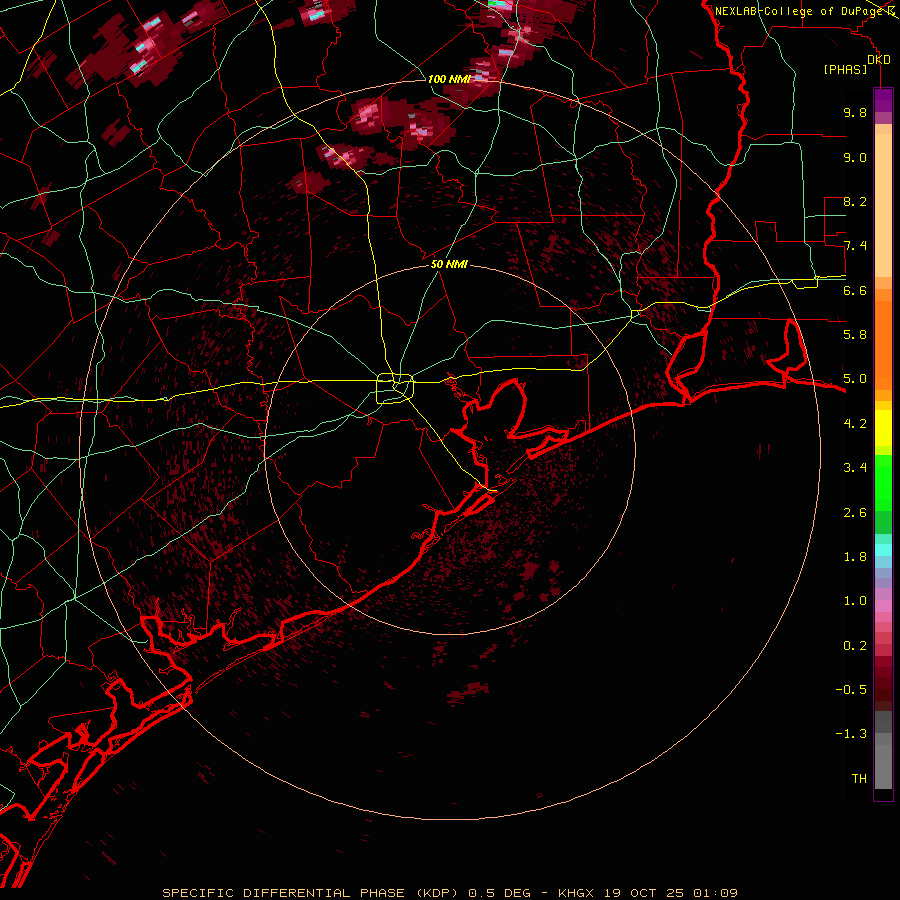Click the 5.8 scale value

[x=855, y=335]
